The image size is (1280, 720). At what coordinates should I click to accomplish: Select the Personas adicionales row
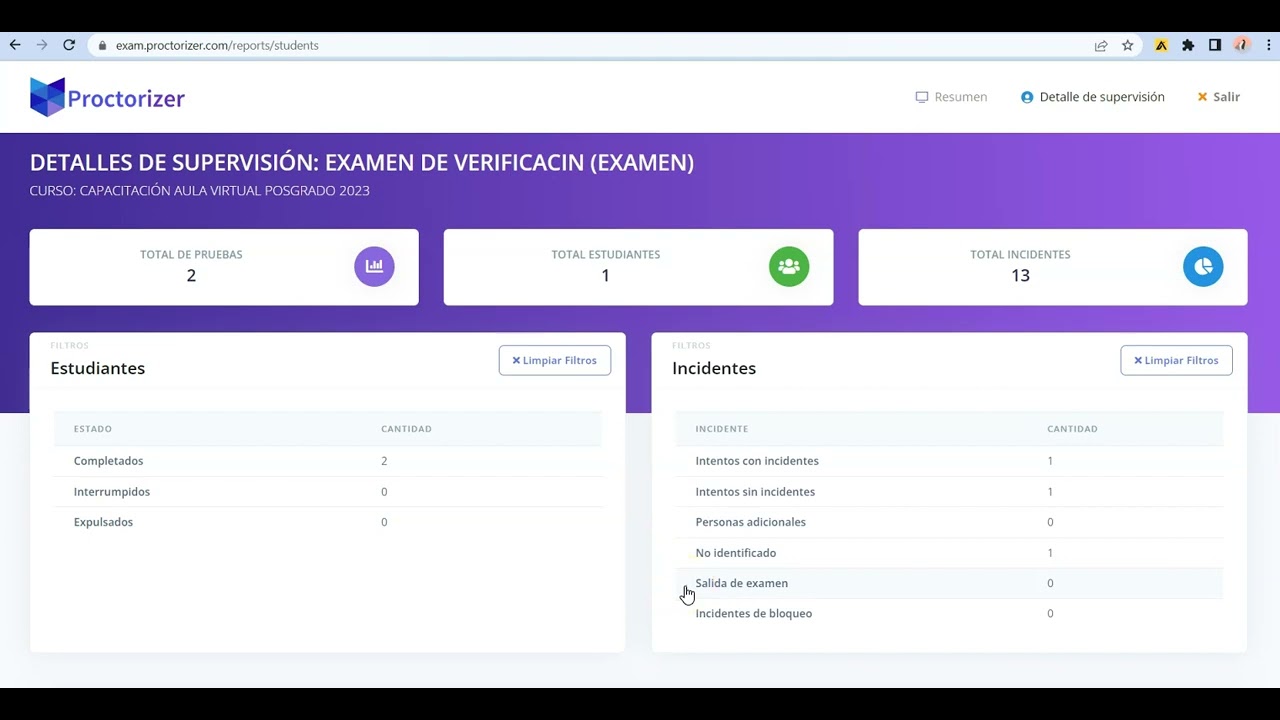pos(949,522)
